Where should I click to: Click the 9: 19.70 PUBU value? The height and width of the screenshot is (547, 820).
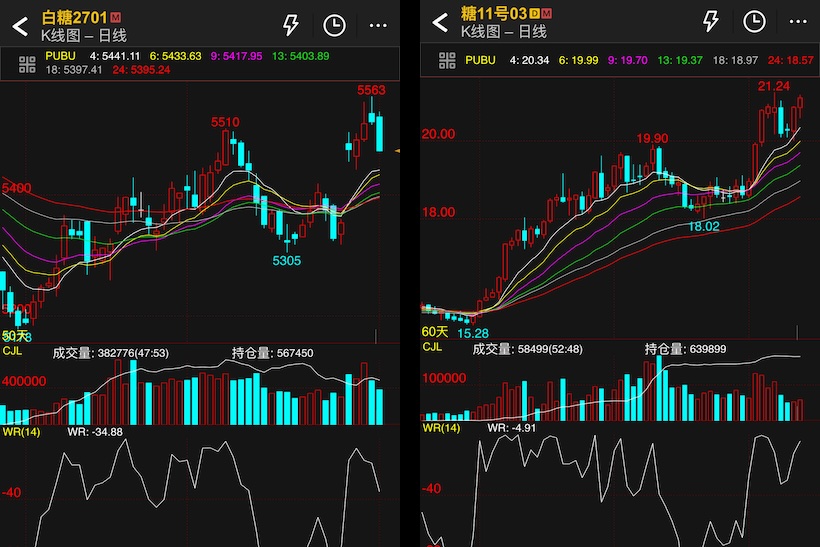(628, 60)
